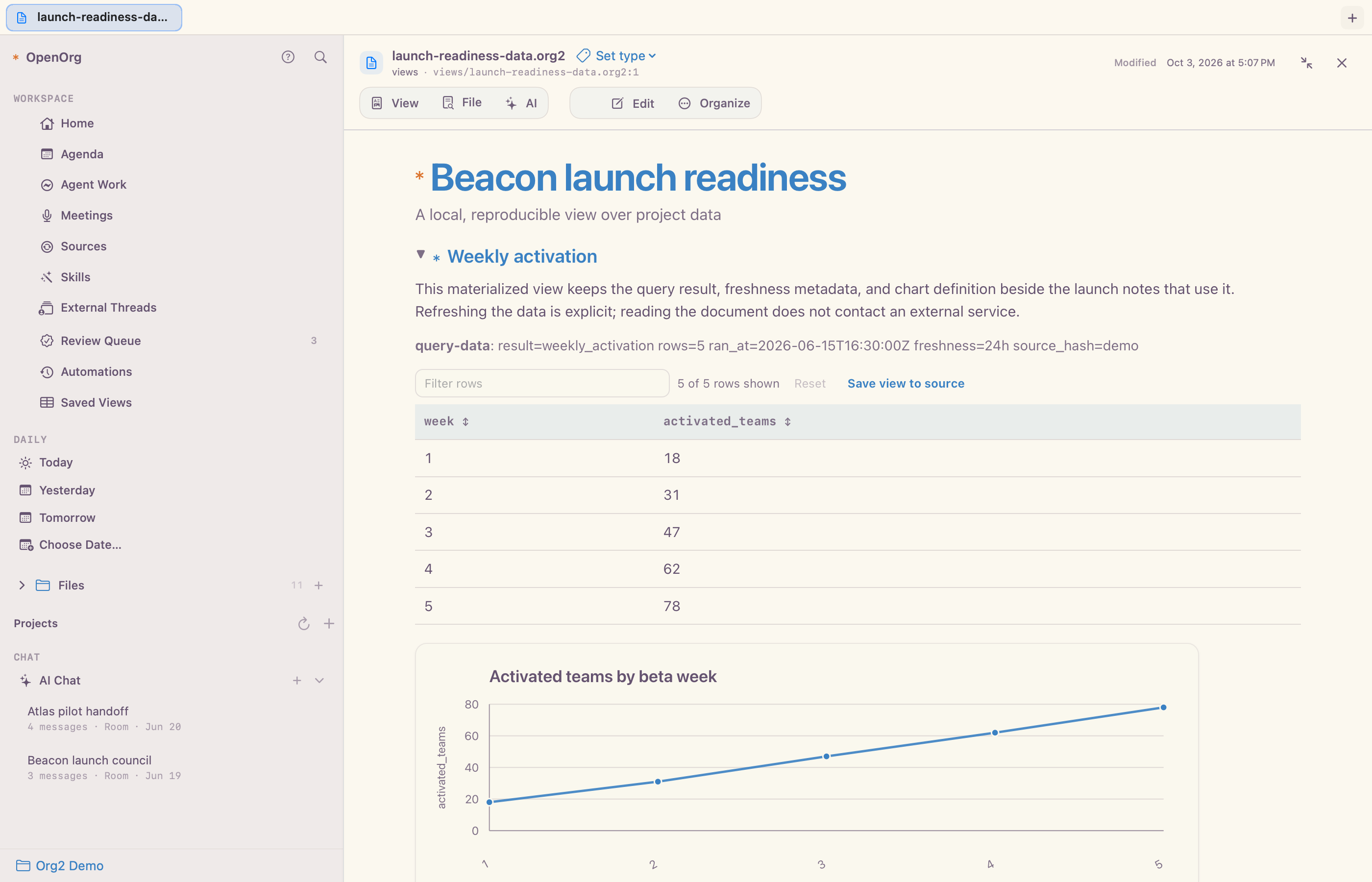The width and height of the screenshot is (1372, 882).
Task: Open a new tab with plus icon
Action: pyautogui.click(x=1352, y=18)
